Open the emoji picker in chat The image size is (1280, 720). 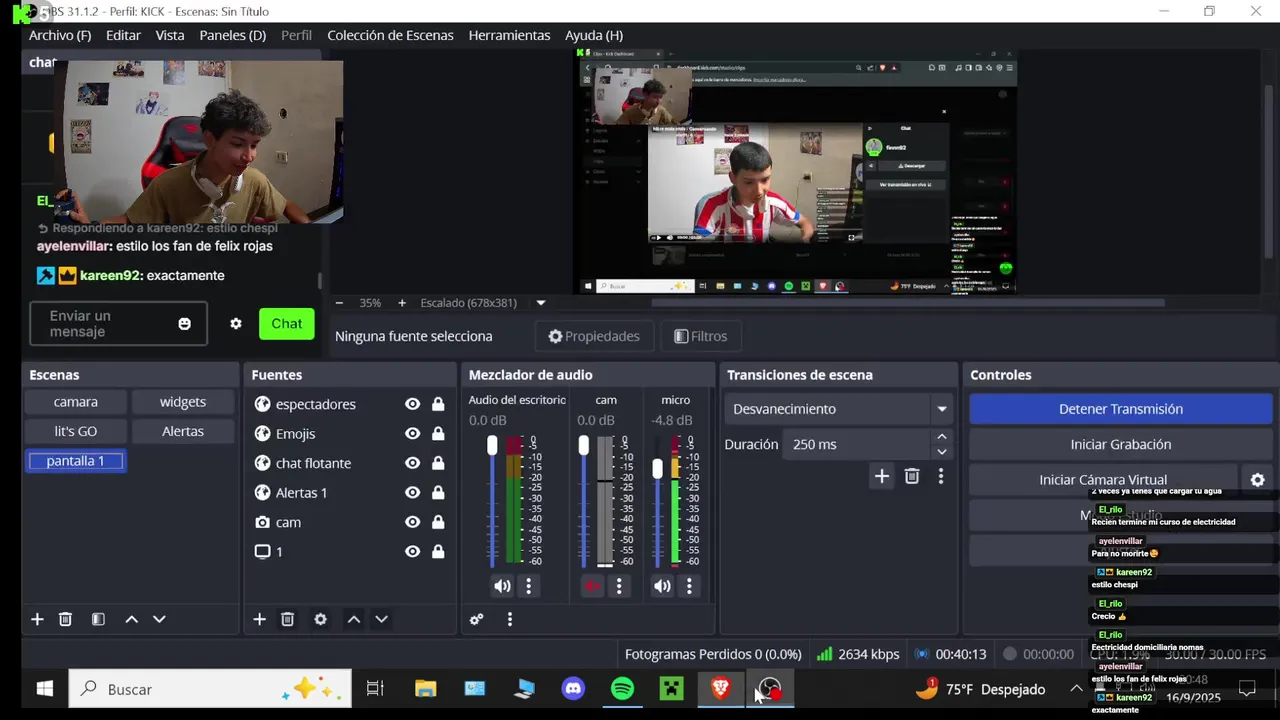click(x=184, y=324)
